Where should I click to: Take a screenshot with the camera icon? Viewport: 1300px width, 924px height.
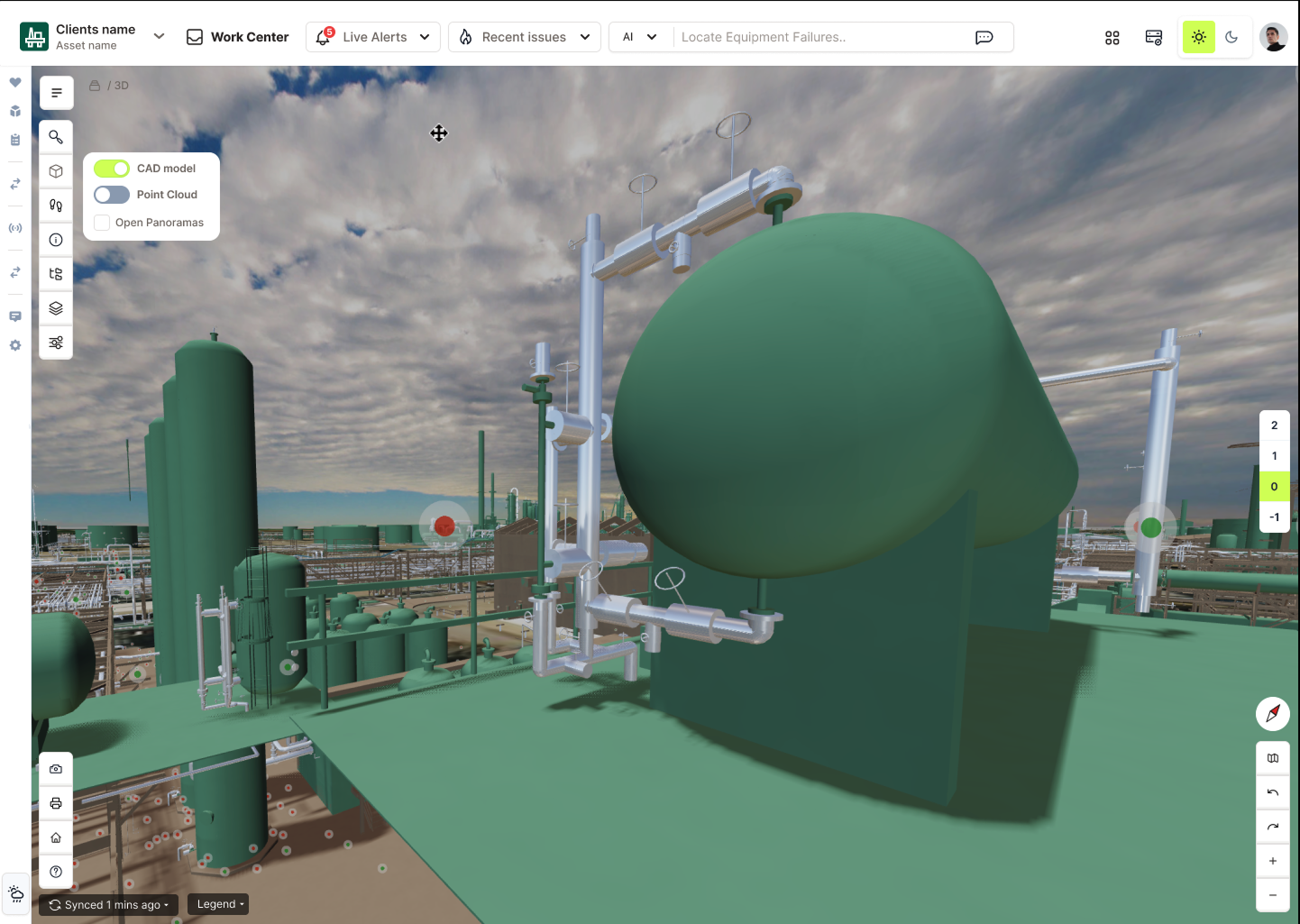click(x=56, y=769)
